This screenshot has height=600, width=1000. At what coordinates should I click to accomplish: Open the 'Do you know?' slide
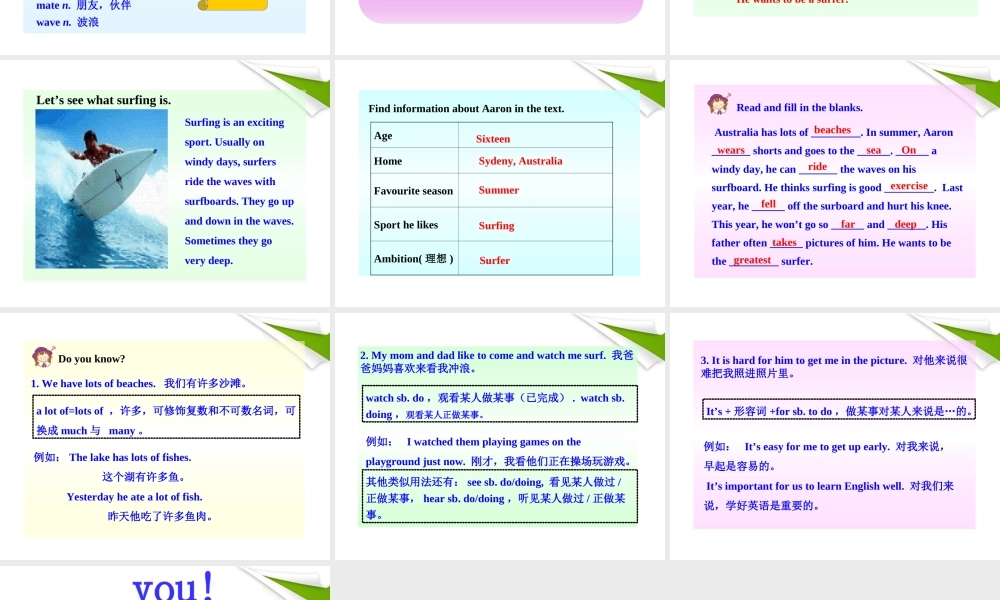(165, 436)
